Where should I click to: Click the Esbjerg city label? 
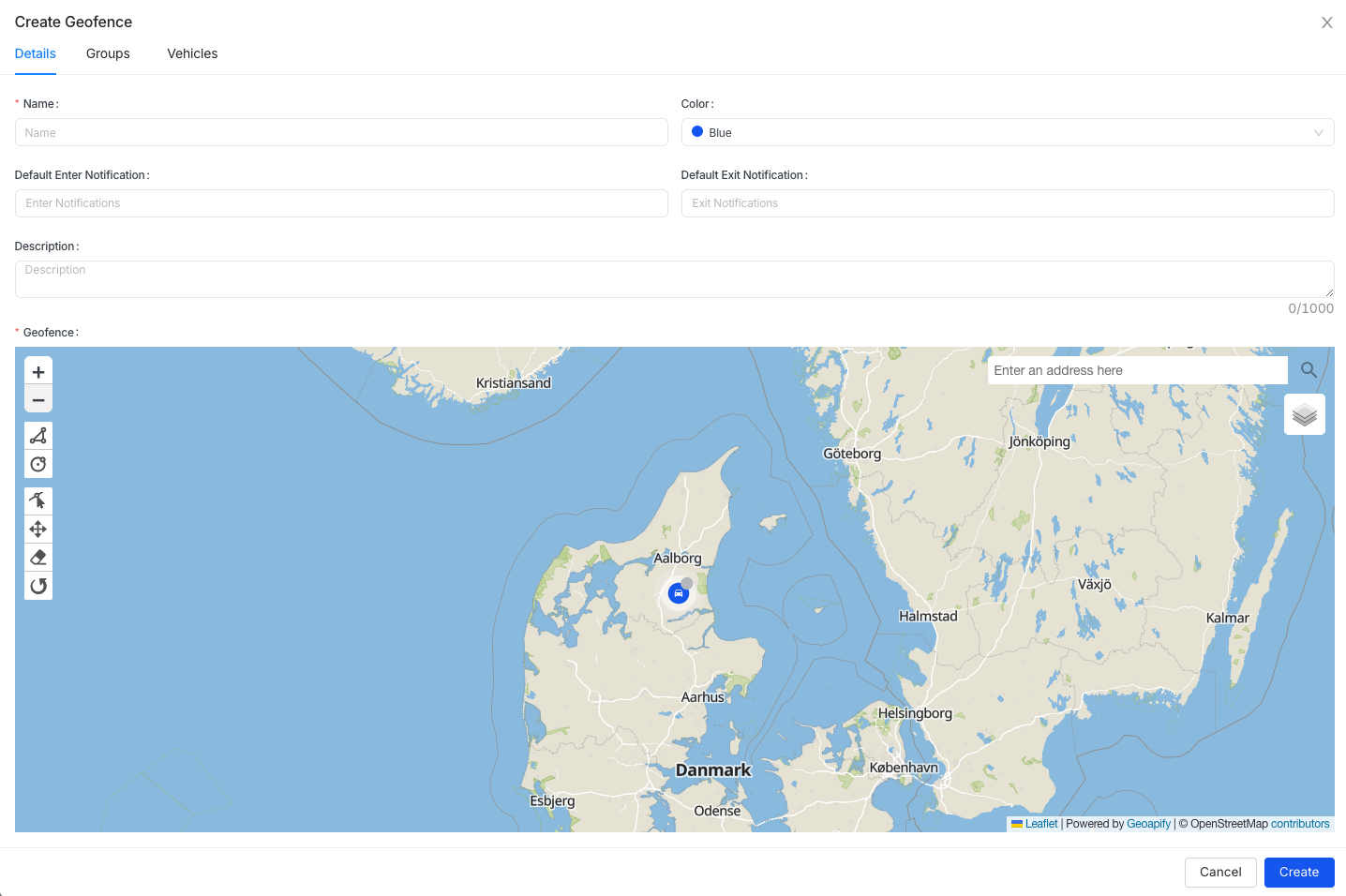coord(552,801)
